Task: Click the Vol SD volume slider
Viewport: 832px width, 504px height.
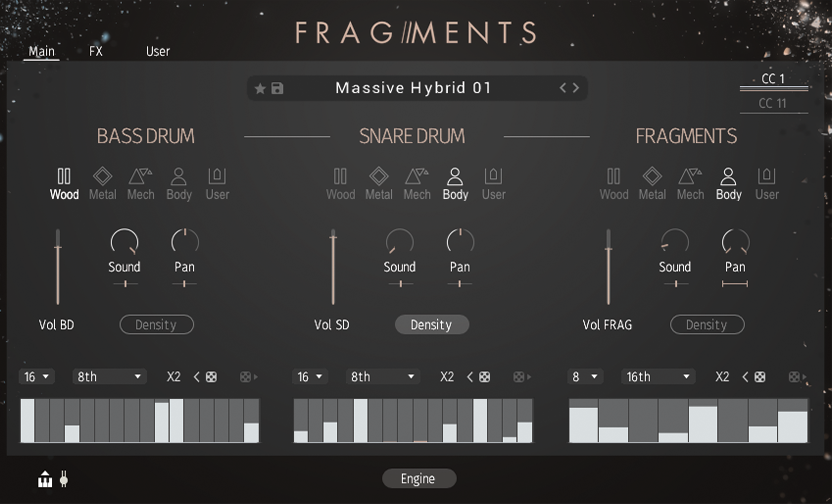Action: click(333, 267)
